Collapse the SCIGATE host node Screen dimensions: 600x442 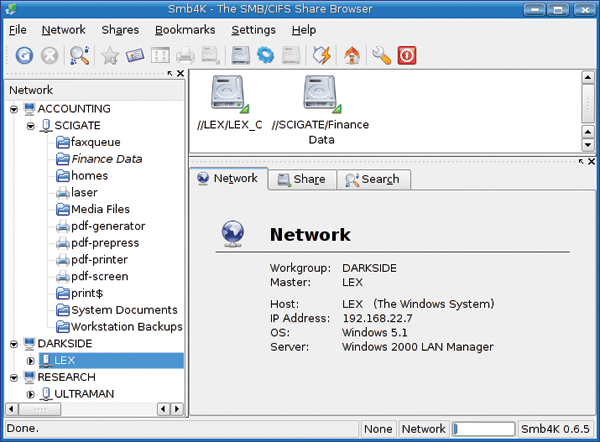[x=31, y=126]
